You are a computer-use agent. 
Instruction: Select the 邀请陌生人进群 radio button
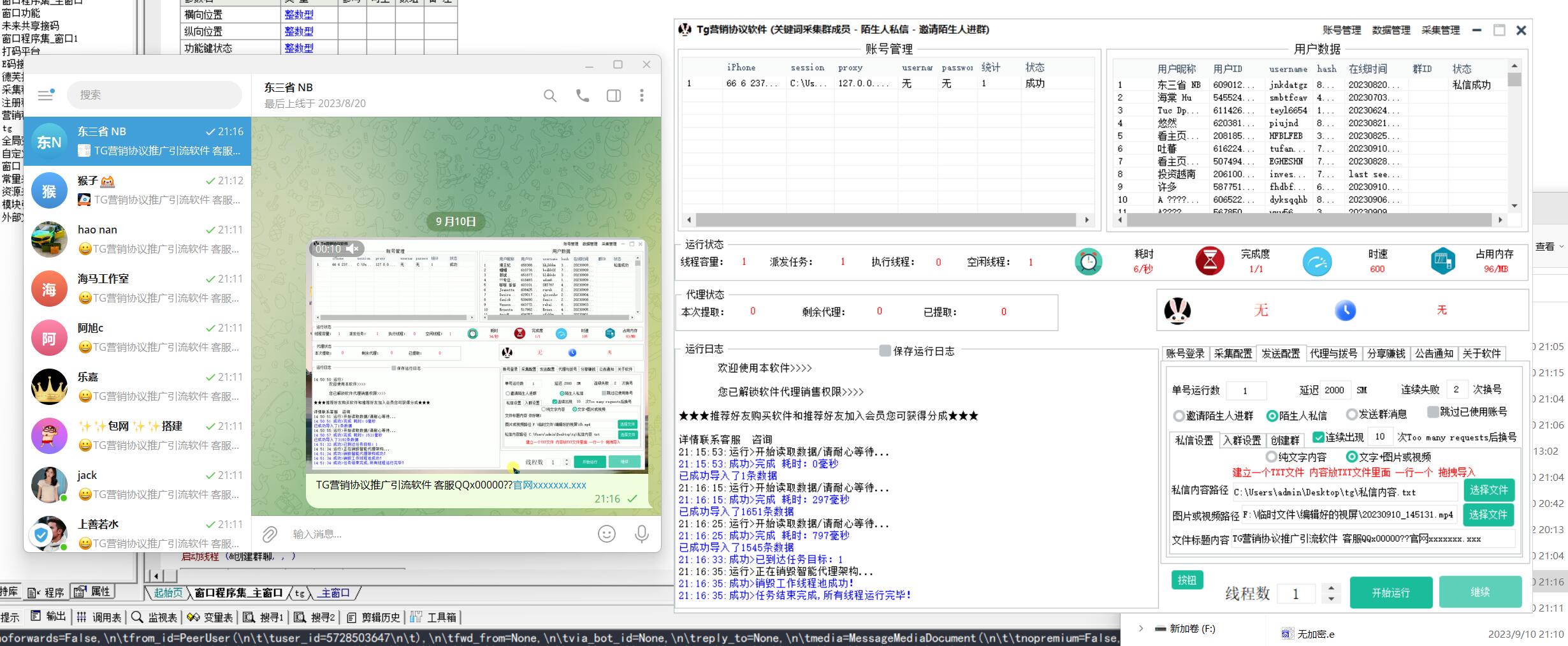click(1179, 416)
